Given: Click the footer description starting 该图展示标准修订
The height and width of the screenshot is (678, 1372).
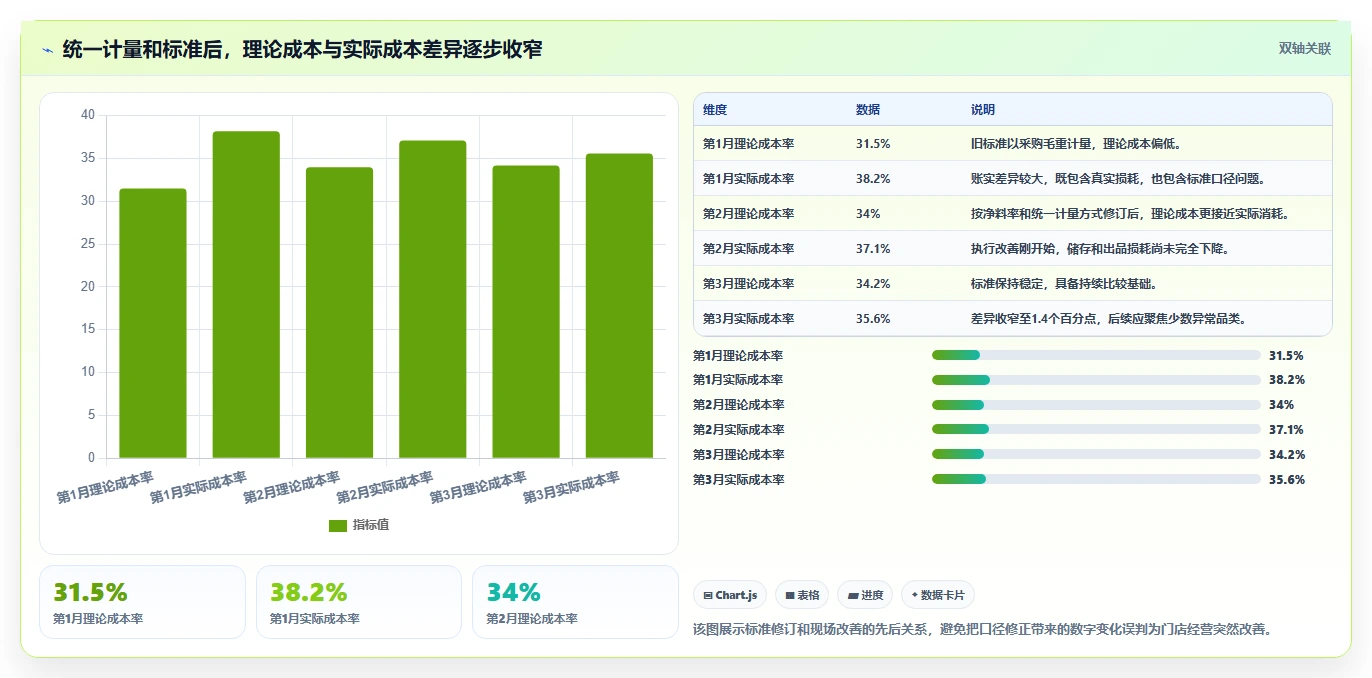Looking at the screenshot, I should 982,629.
